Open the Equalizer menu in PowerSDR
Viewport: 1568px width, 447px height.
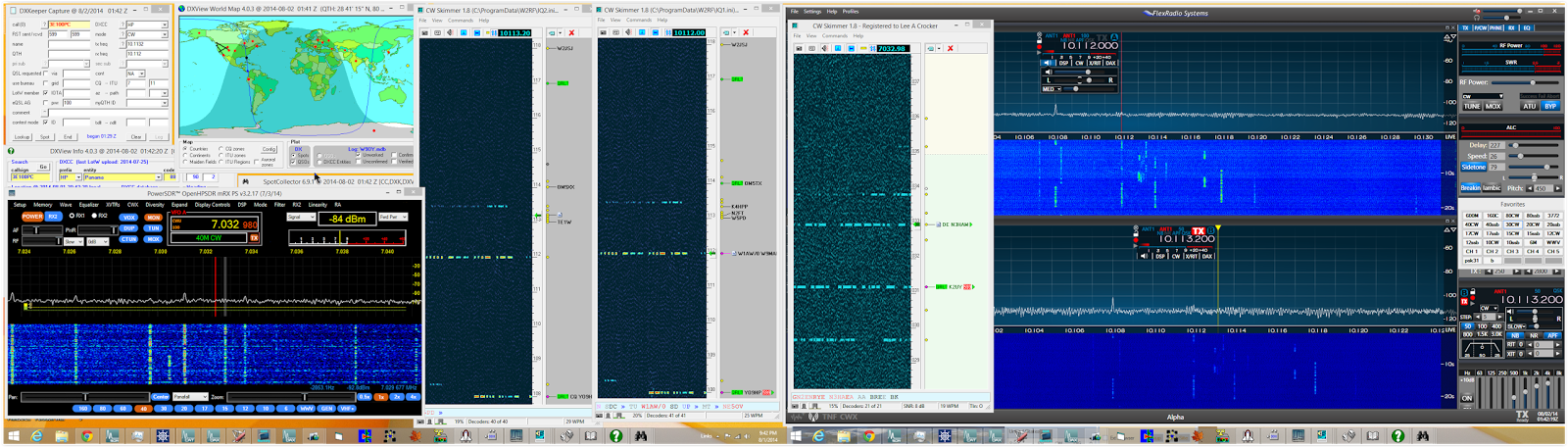[x=89, y=205]
